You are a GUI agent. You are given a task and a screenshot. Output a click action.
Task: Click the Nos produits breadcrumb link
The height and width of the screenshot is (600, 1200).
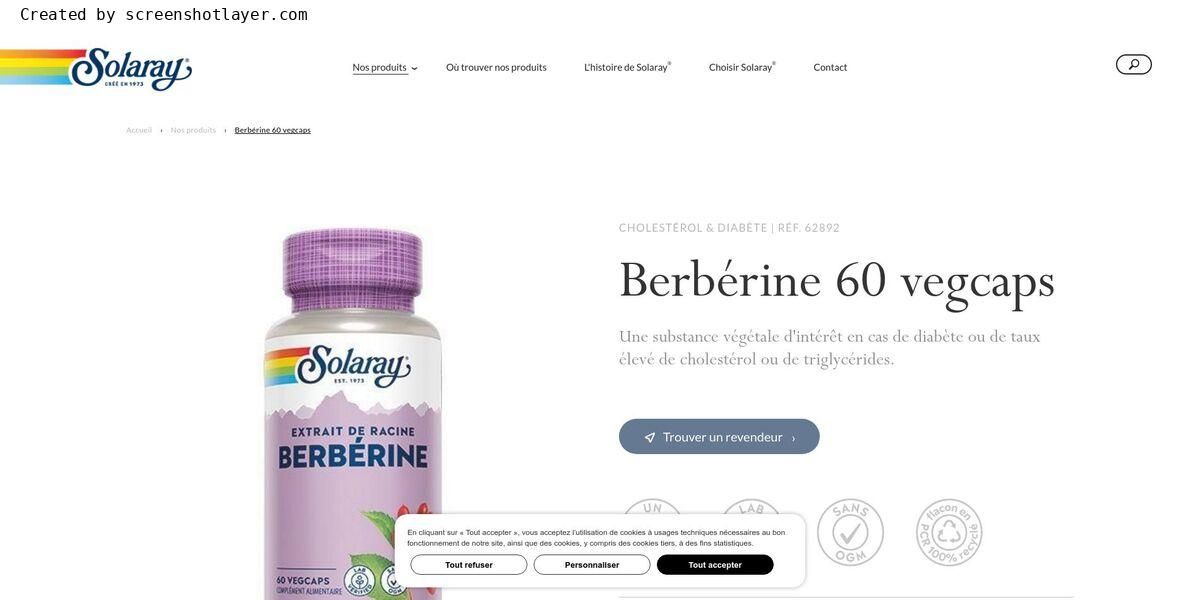pyautogui.click(x=193, y=130)
